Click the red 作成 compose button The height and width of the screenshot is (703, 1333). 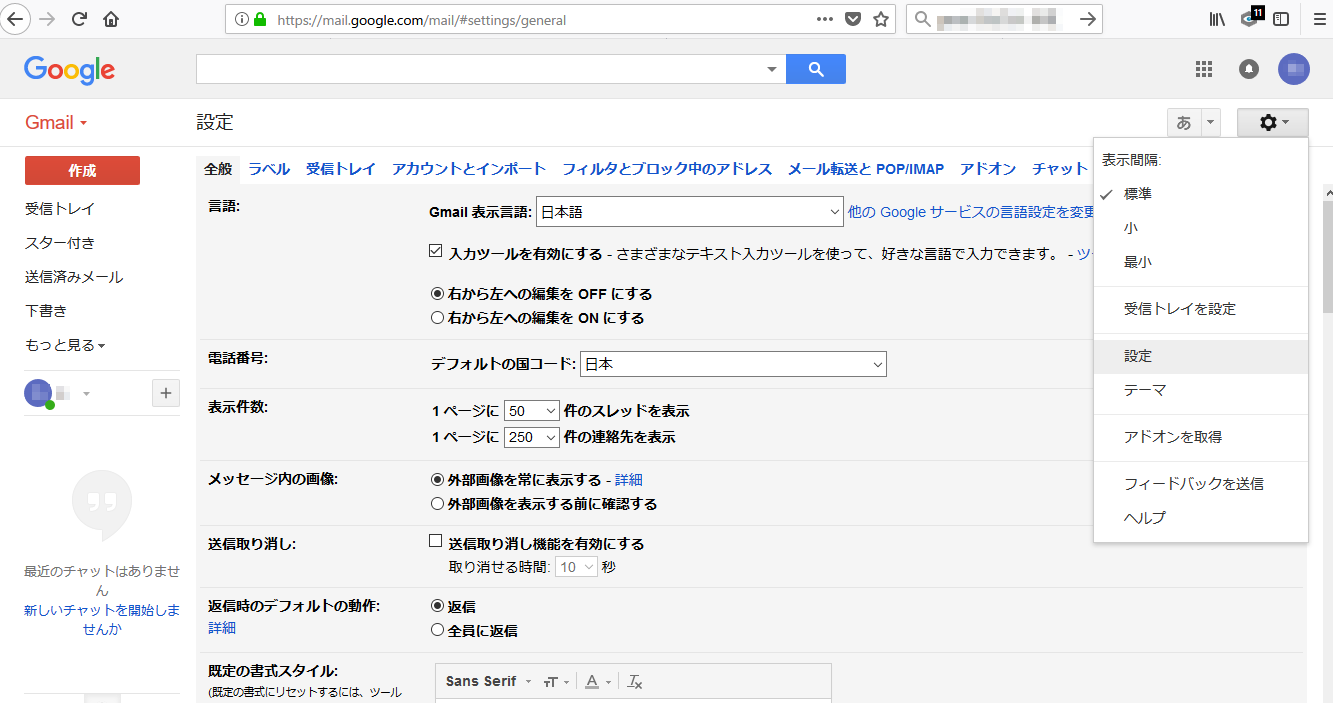tap(82, 171)
